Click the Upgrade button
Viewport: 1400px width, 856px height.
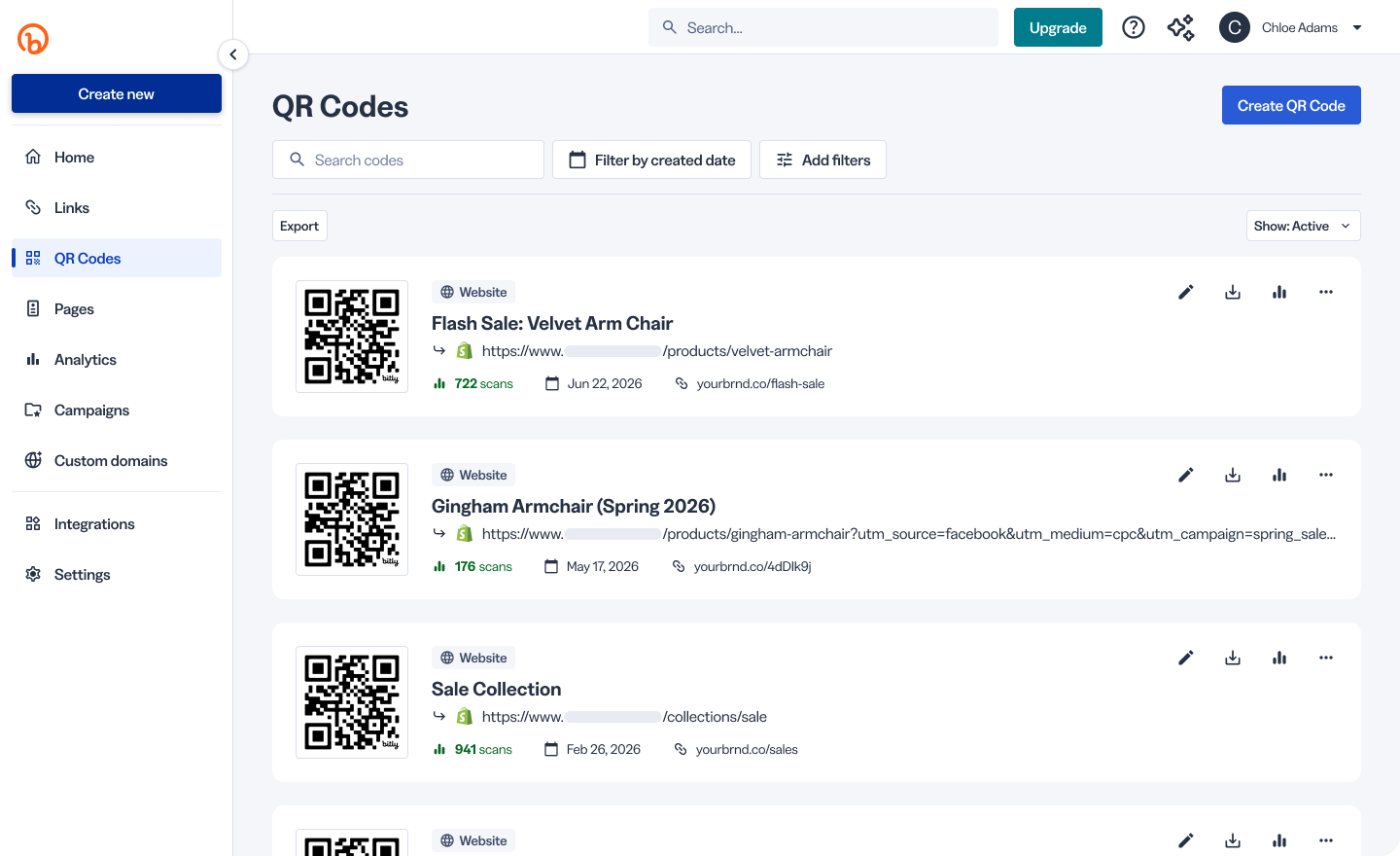coord(1058,27)
